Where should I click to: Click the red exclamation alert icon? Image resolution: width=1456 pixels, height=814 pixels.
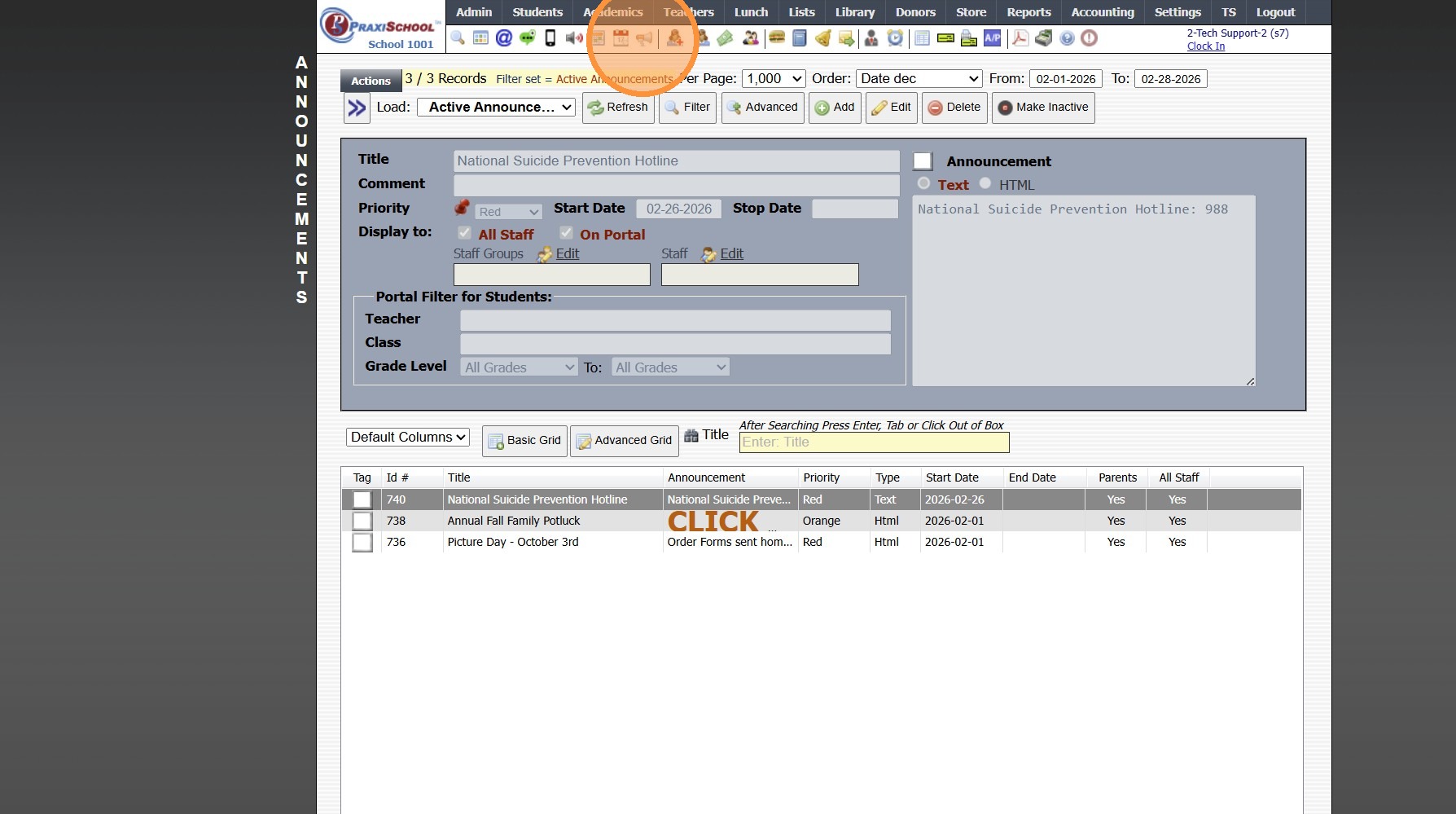coord(1090,38)
